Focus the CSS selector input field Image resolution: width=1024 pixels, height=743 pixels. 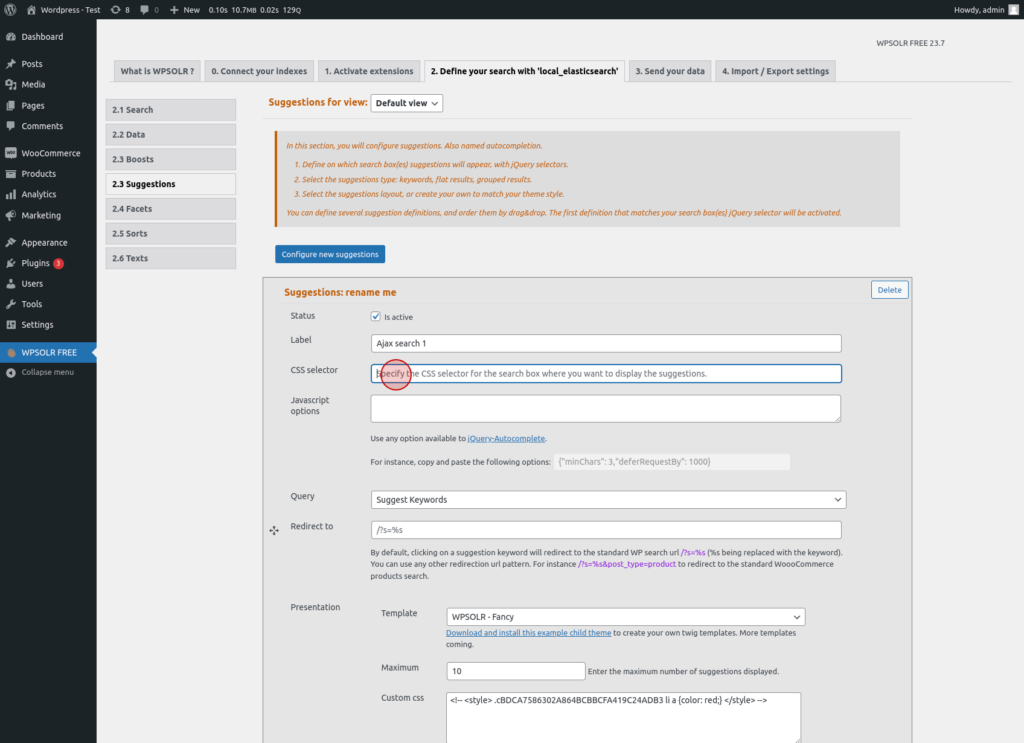click(x=606, y=373)
